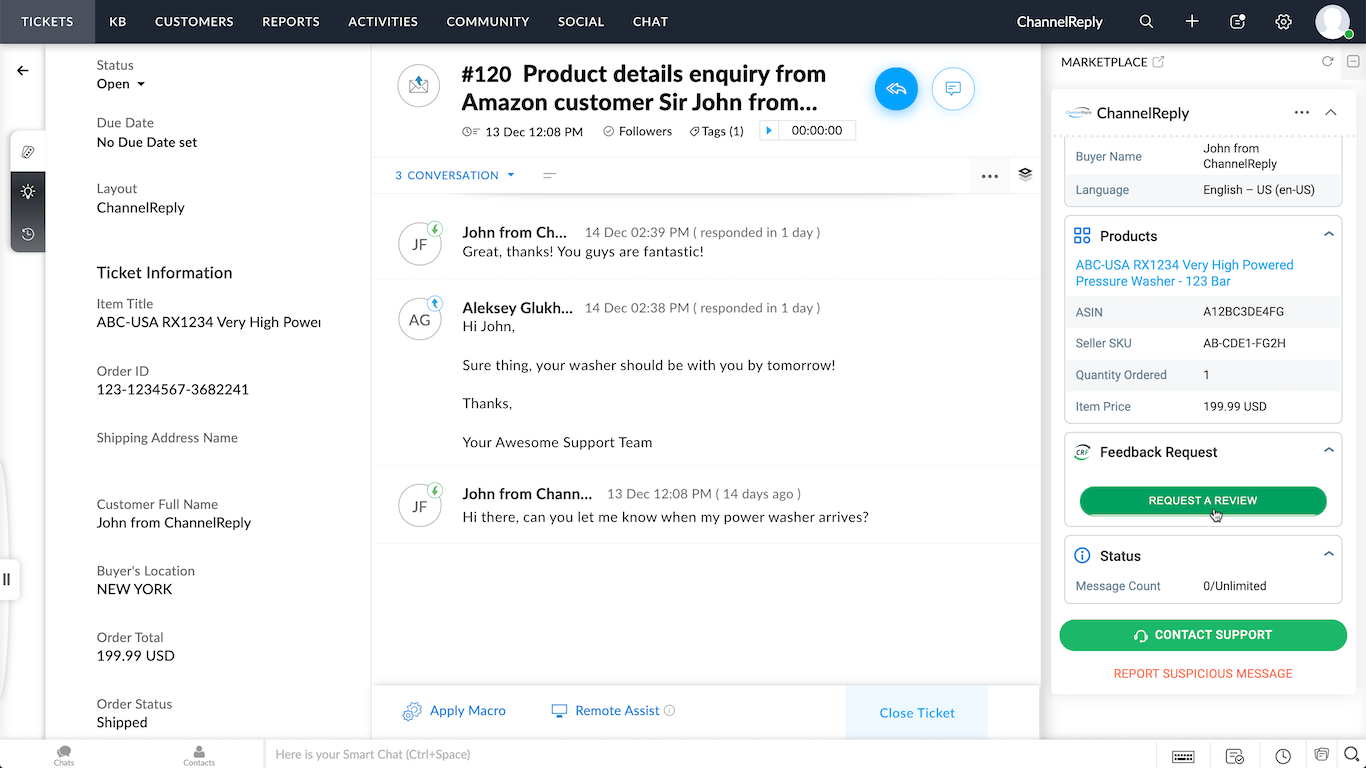Image resolution: width=1366 pixels, height=768 pixels.
Task: Start the ticket timer play button
Action: (768, 131)
